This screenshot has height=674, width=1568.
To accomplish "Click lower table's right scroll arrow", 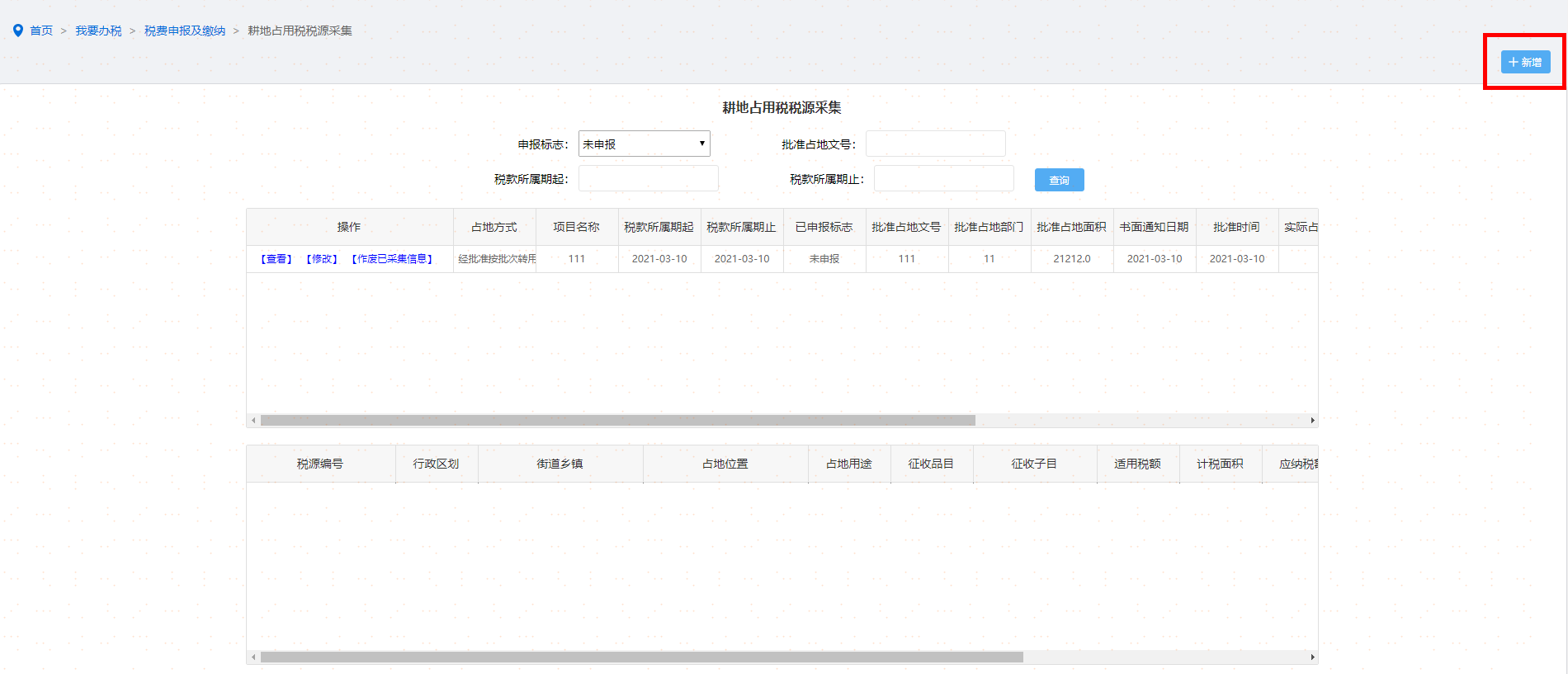I will tap(1312, 658).
